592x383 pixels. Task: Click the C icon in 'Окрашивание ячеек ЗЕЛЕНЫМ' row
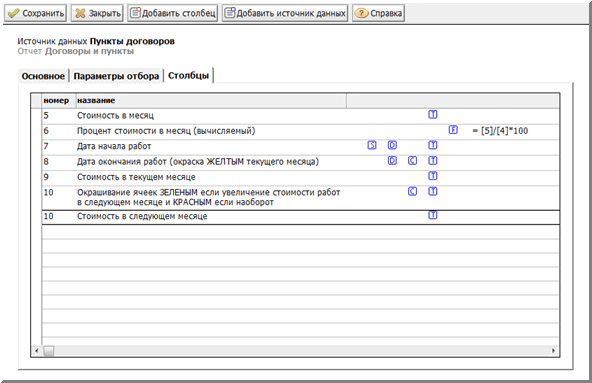[x=413, y=192]
